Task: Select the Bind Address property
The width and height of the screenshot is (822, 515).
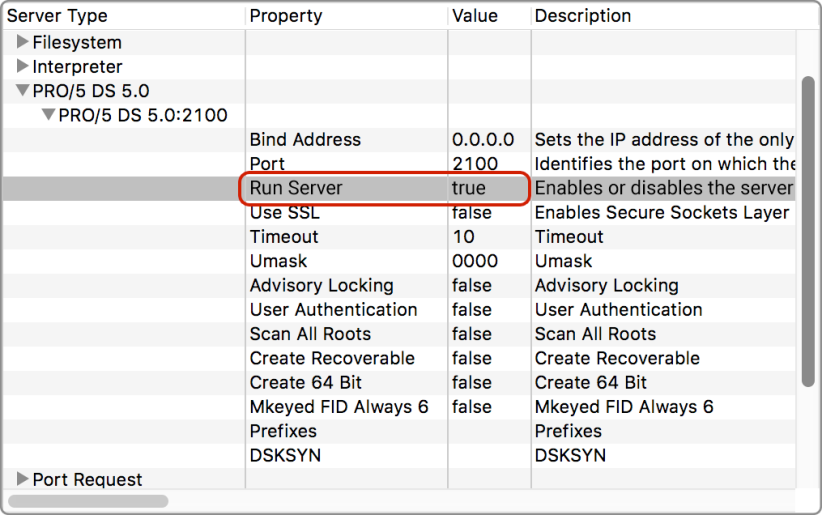Action: (x=305, y=140)
